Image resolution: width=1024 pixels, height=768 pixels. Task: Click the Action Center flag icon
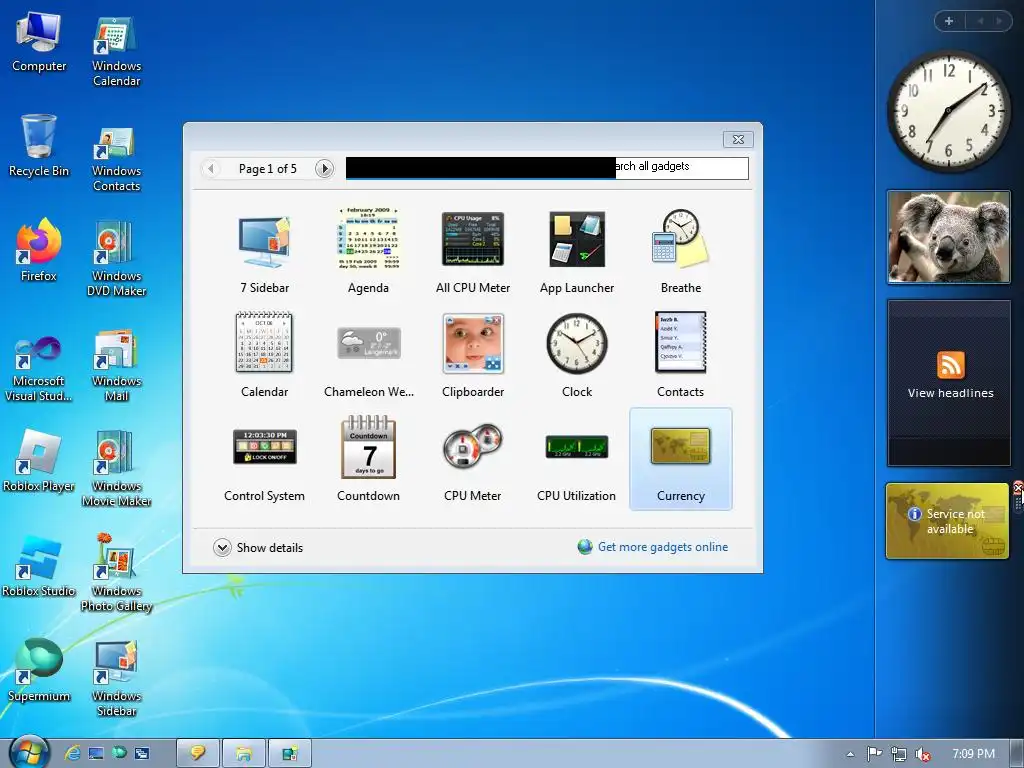click(874, 754)
